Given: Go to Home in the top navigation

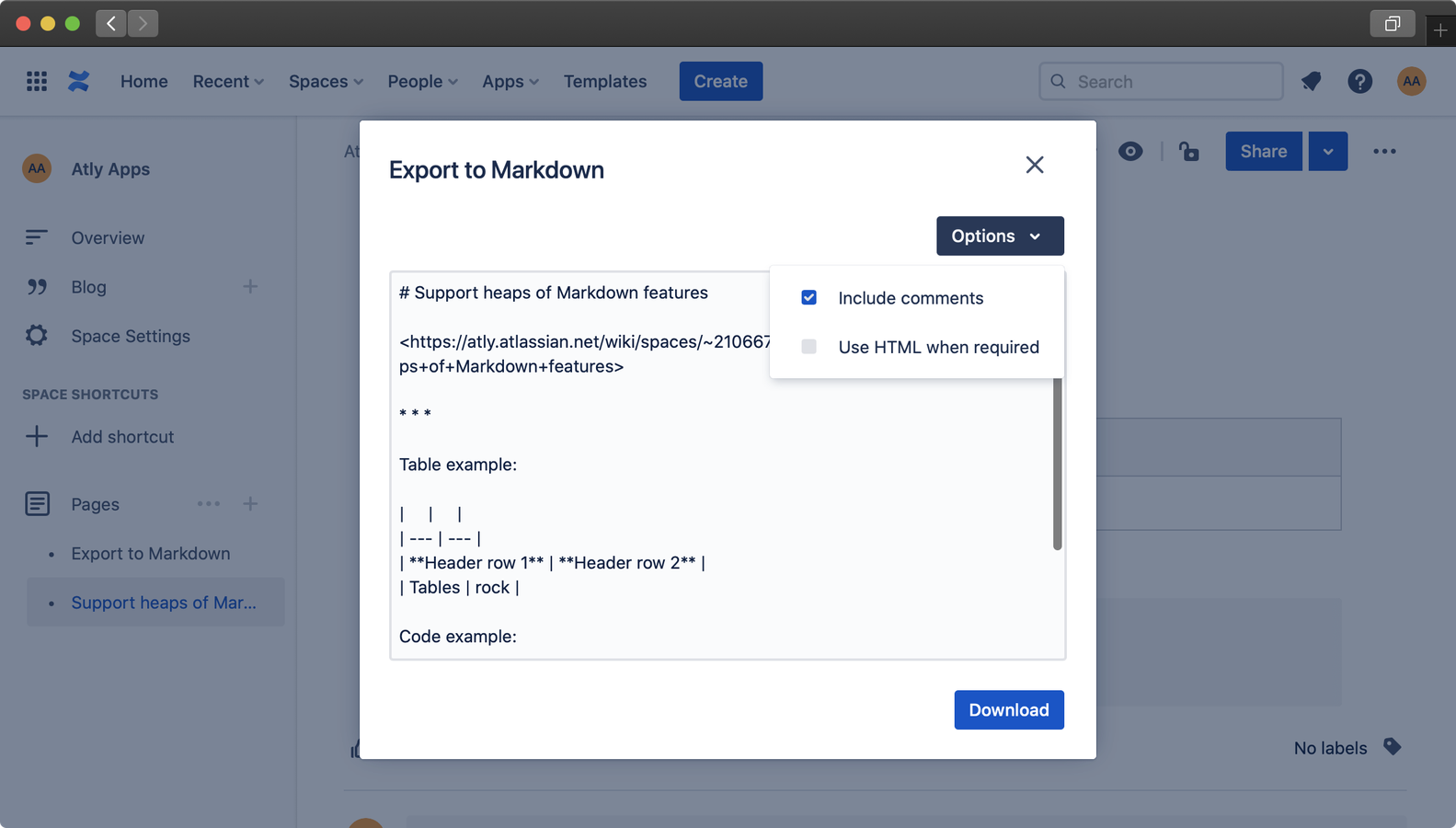Looking at the screenshot, I should [x=144, y=81].
